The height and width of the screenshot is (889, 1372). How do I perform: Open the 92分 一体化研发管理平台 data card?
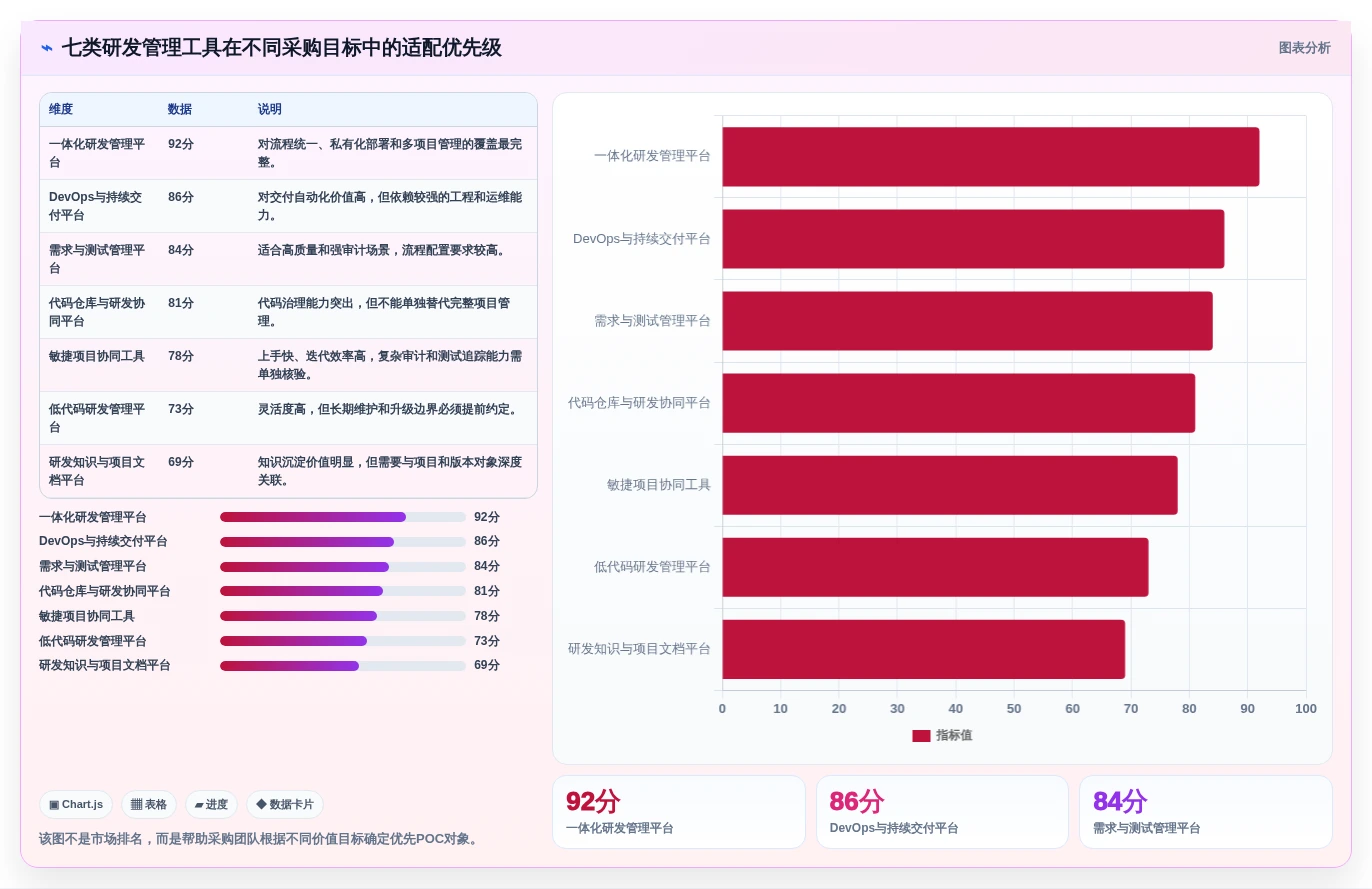click(679, 812)
